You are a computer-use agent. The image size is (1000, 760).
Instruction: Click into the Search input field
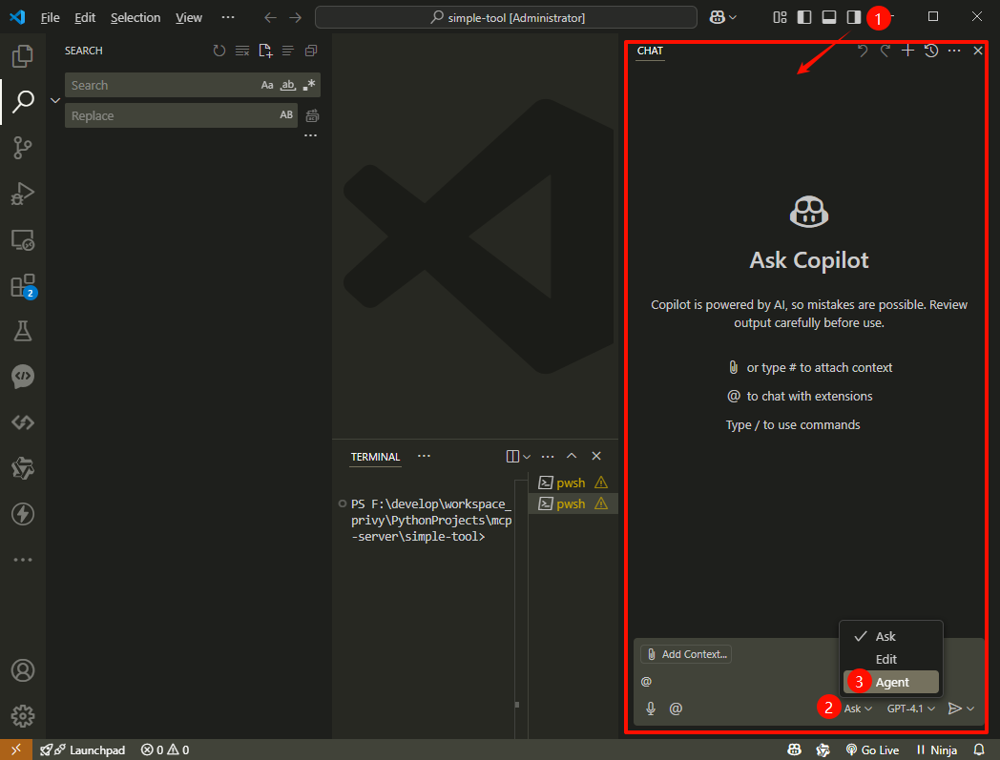coord(160,86)
